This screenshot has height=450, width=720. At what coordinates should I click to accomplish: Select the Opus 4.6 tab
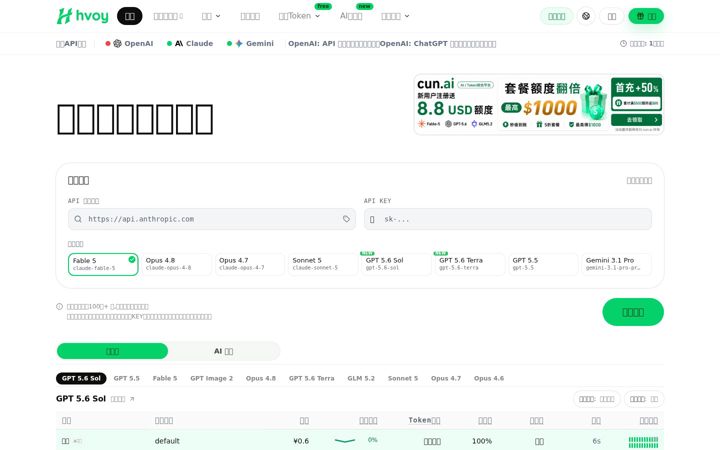tap(489, 378)
